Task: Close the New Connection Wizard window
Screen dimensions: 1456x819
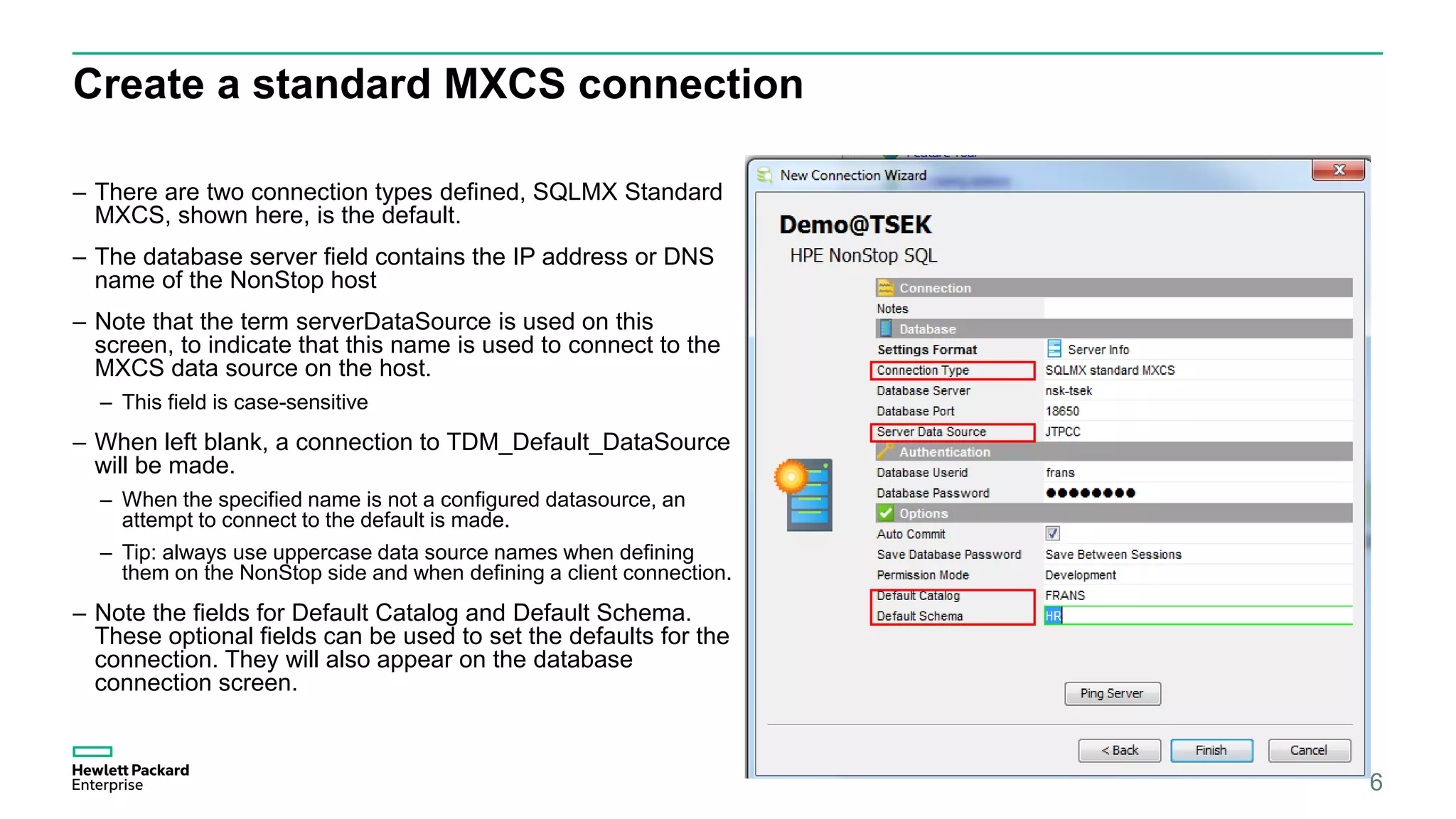Action: [1338, 170]
